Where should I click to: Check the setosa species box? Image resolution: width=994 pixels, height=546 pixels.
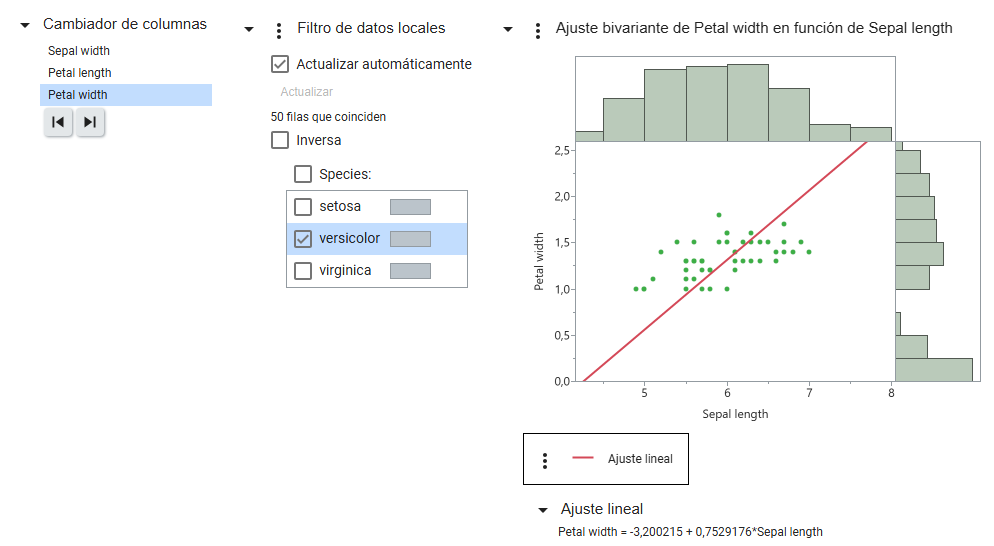303,207
